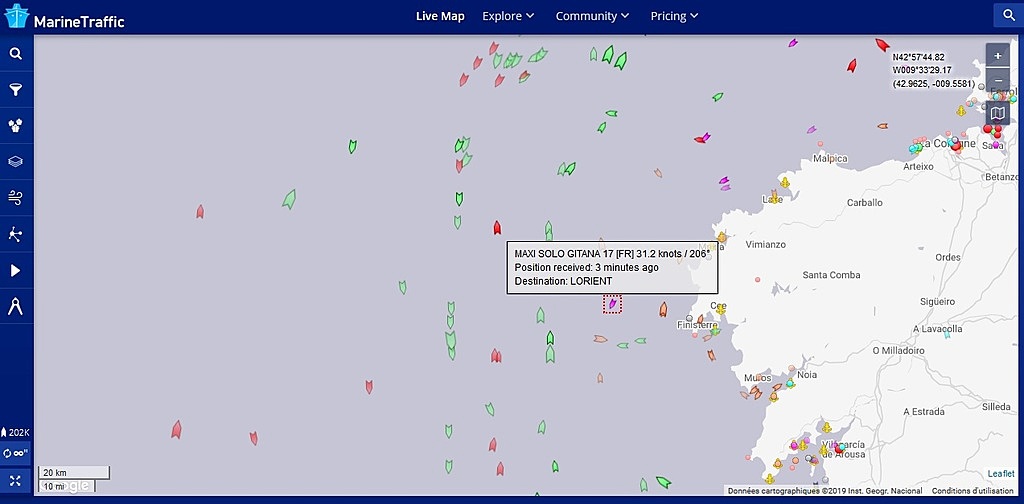
Task: Click the Carballo town label
Action: [865, 203]
